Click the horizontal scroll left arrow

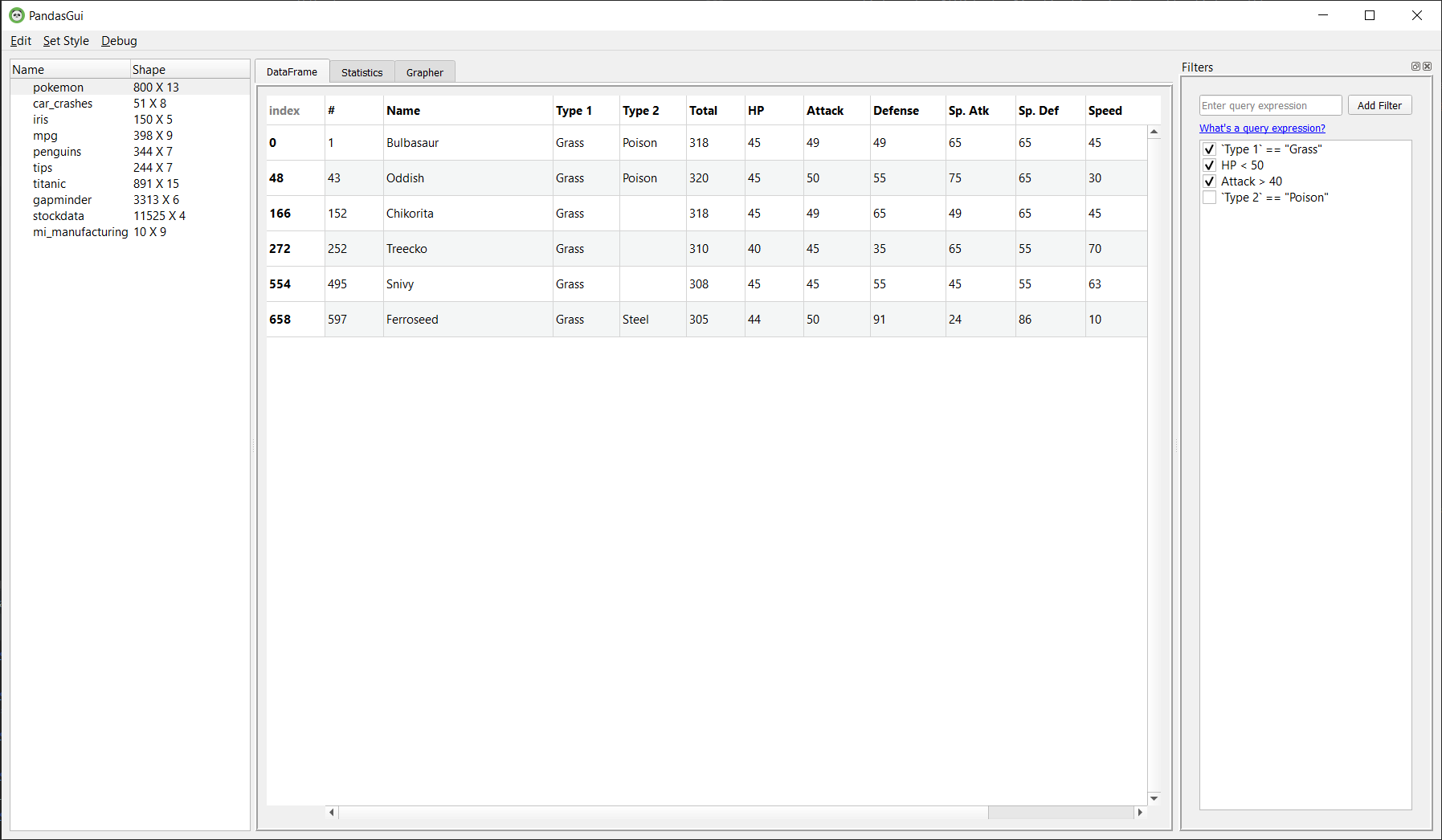point(332,813)
